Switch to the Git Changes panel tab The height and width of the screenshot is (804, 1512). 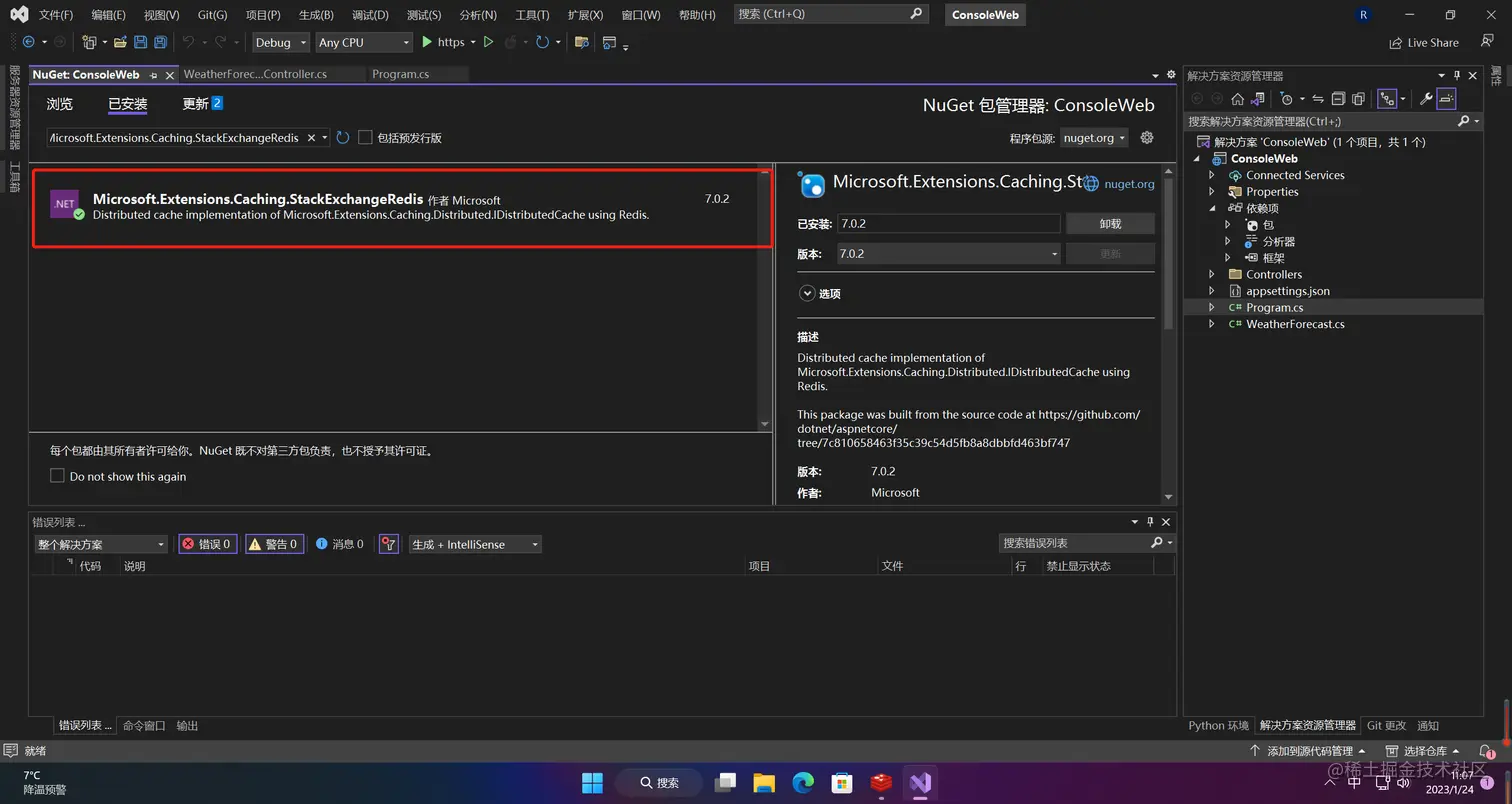click(x=1386, y=726)
